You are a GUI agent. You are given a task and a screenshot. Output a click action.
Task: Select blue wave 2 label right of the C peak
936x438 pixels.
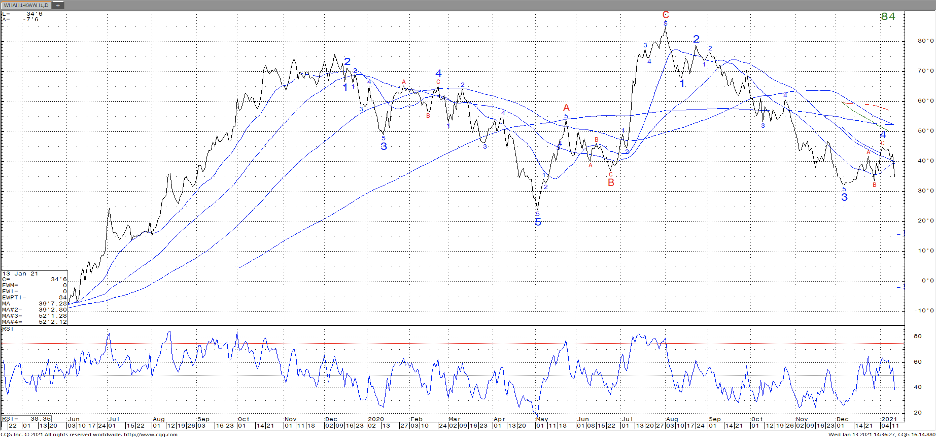[696, 39]
